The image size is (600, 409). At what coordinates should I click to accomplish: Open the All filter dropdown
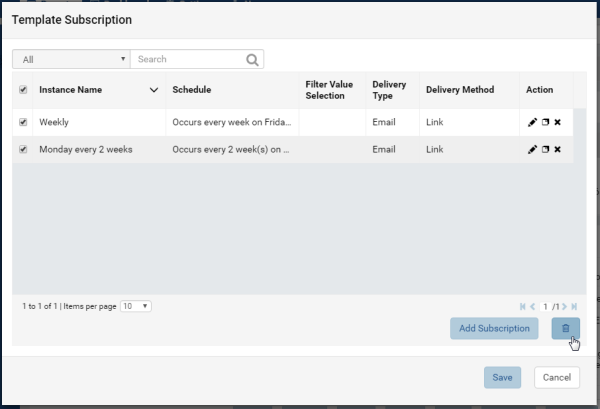click(x=72, y=59)
